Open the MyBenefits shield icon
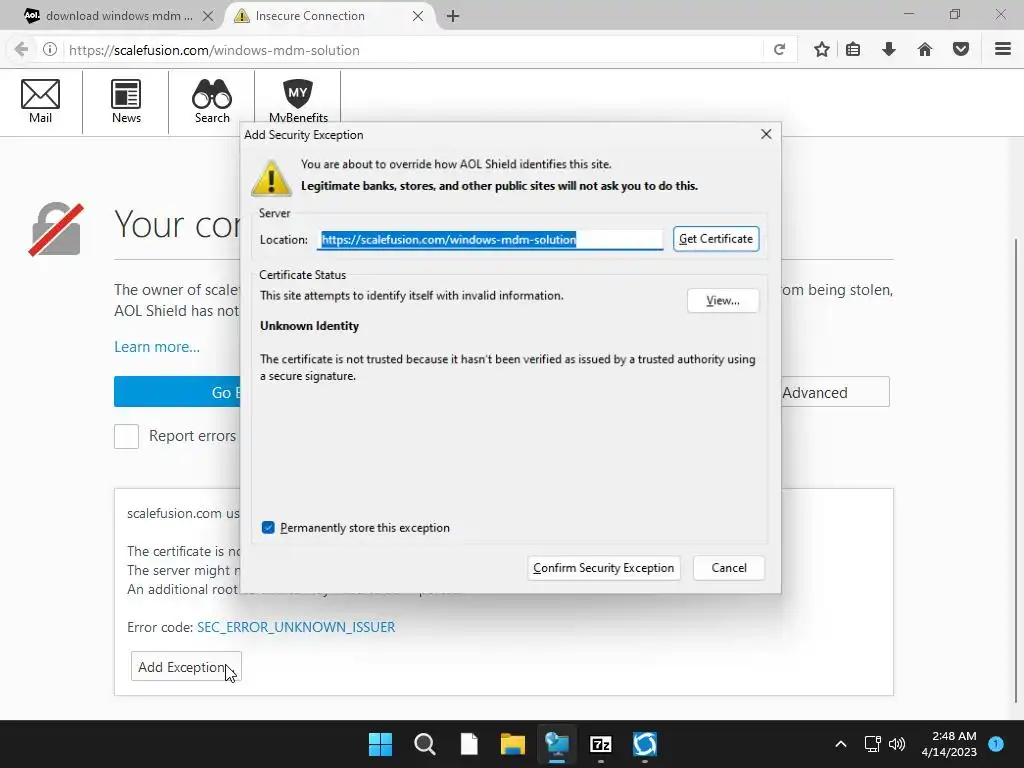 (x=298, y=101)
